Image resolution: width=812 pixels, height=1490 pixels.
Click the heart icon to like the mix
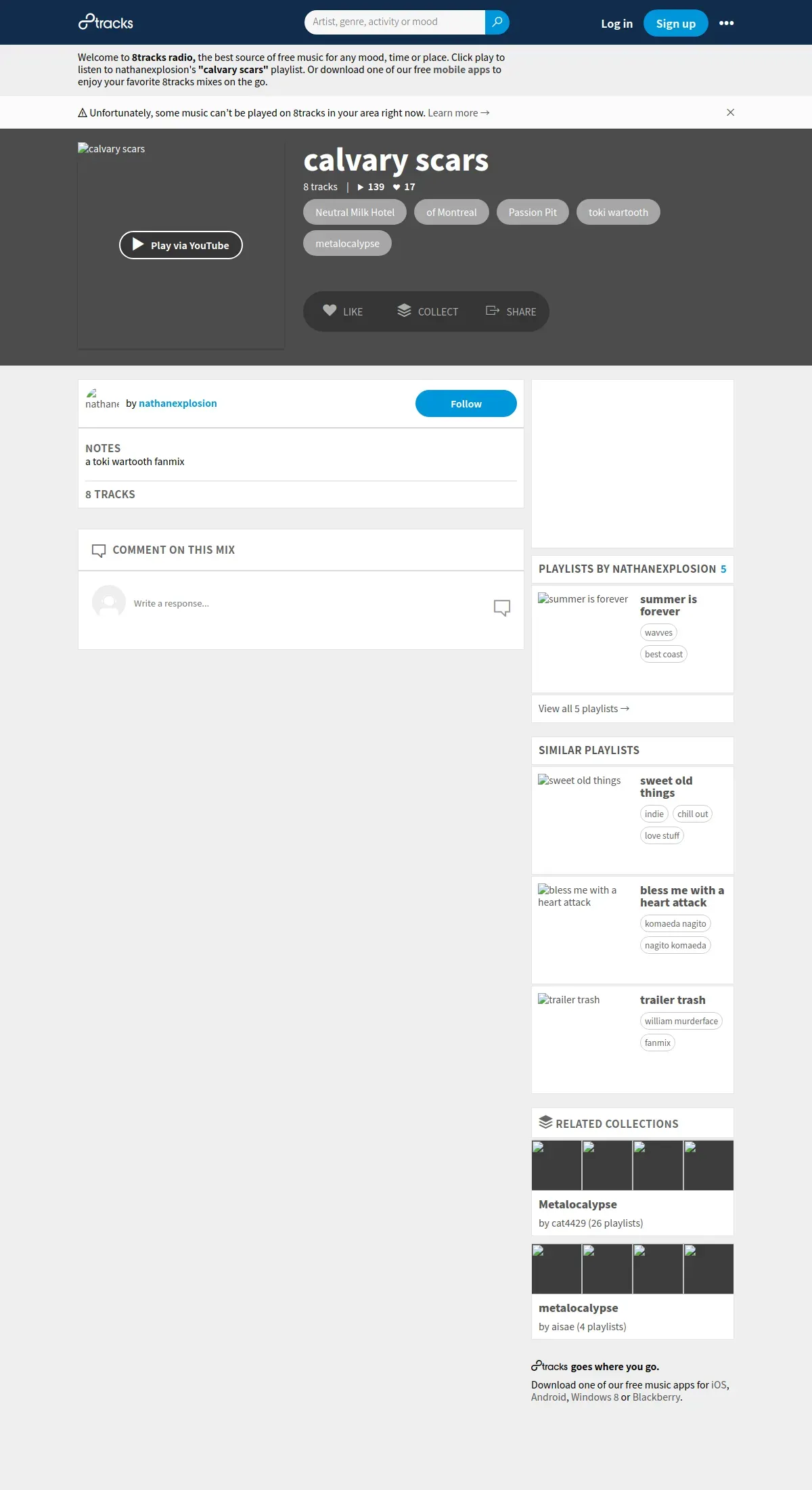330,310
